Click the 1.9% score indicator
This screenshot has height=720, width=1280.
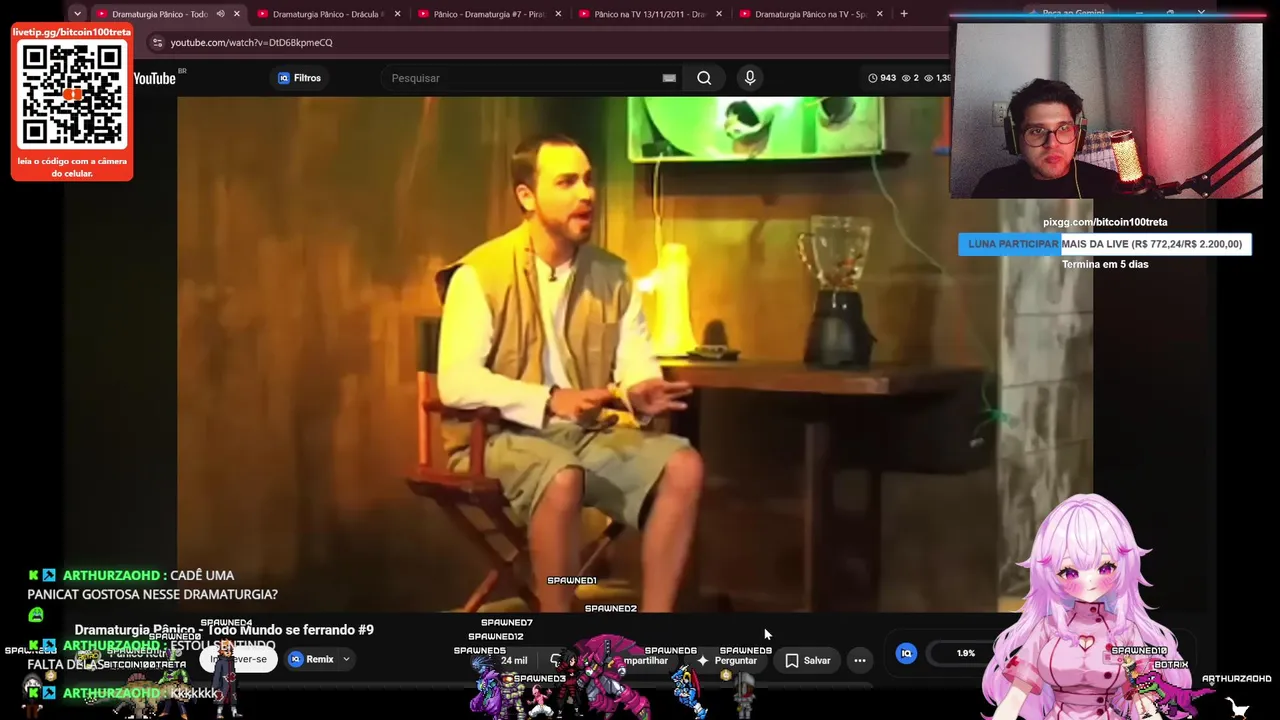pyautogui.click(x=965, y=653)
